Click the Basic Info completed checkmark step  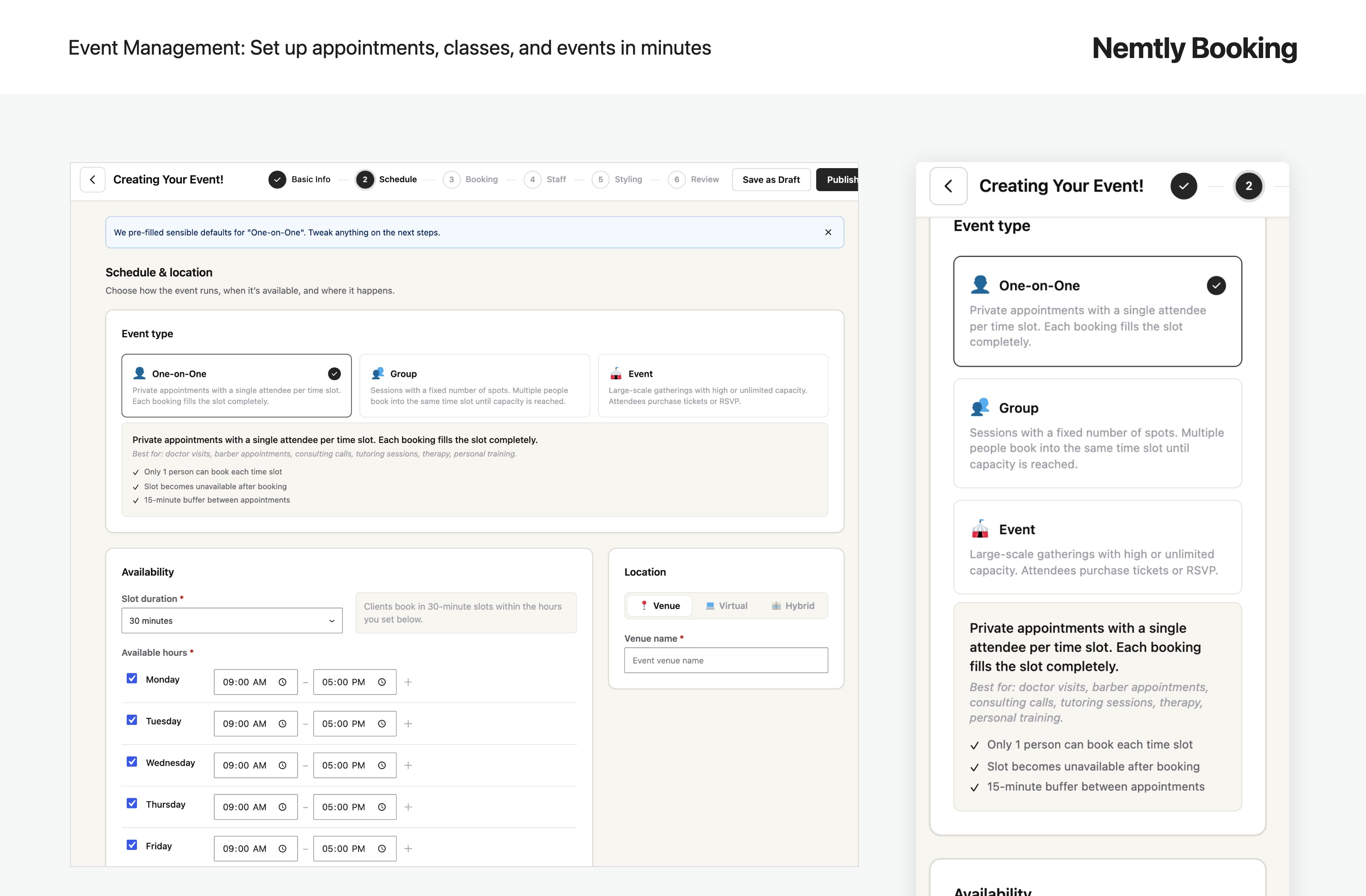[x=277, y=180]
